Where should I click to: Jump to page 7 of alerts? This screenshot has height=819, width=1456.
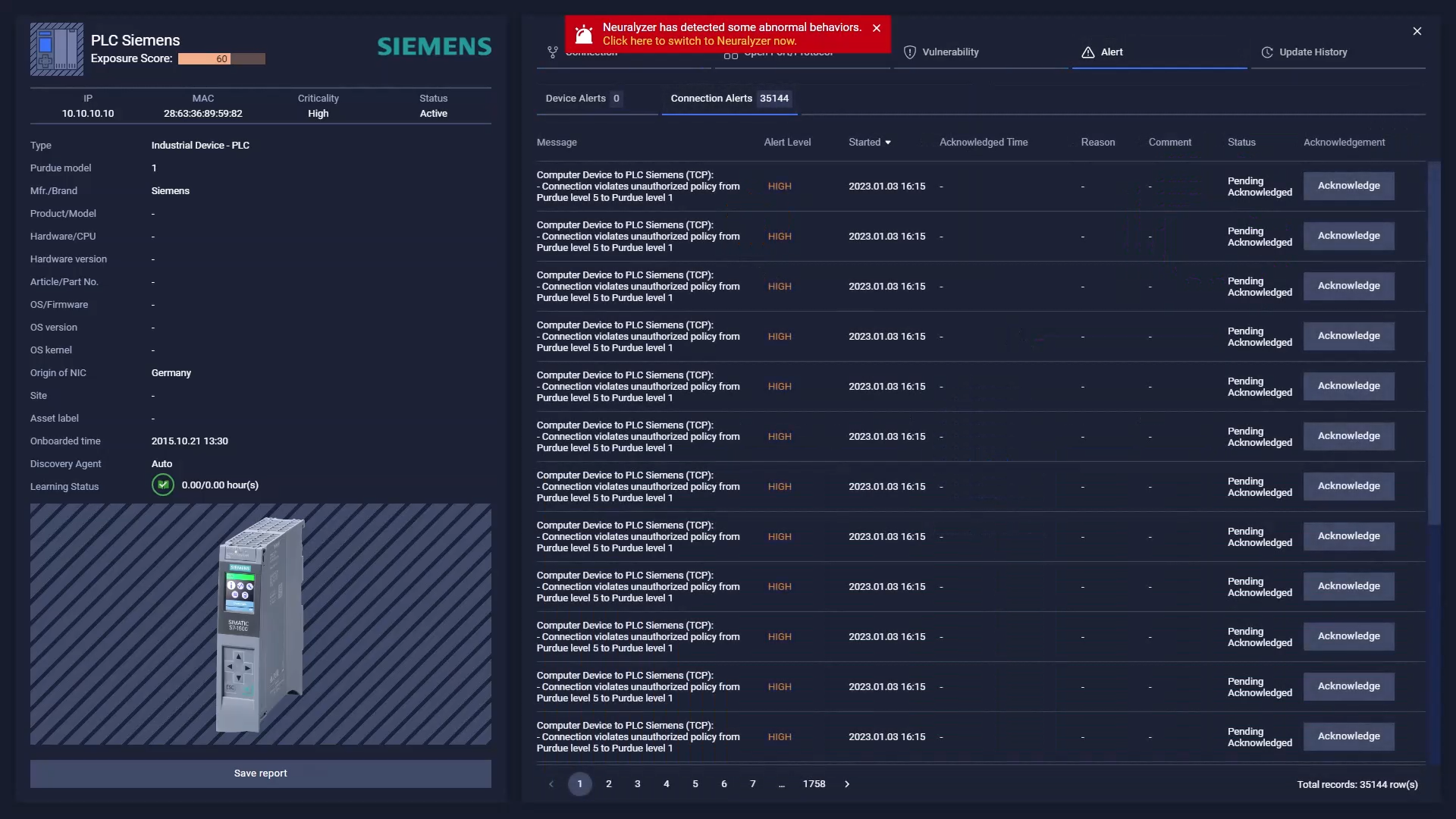pos(753,784)
